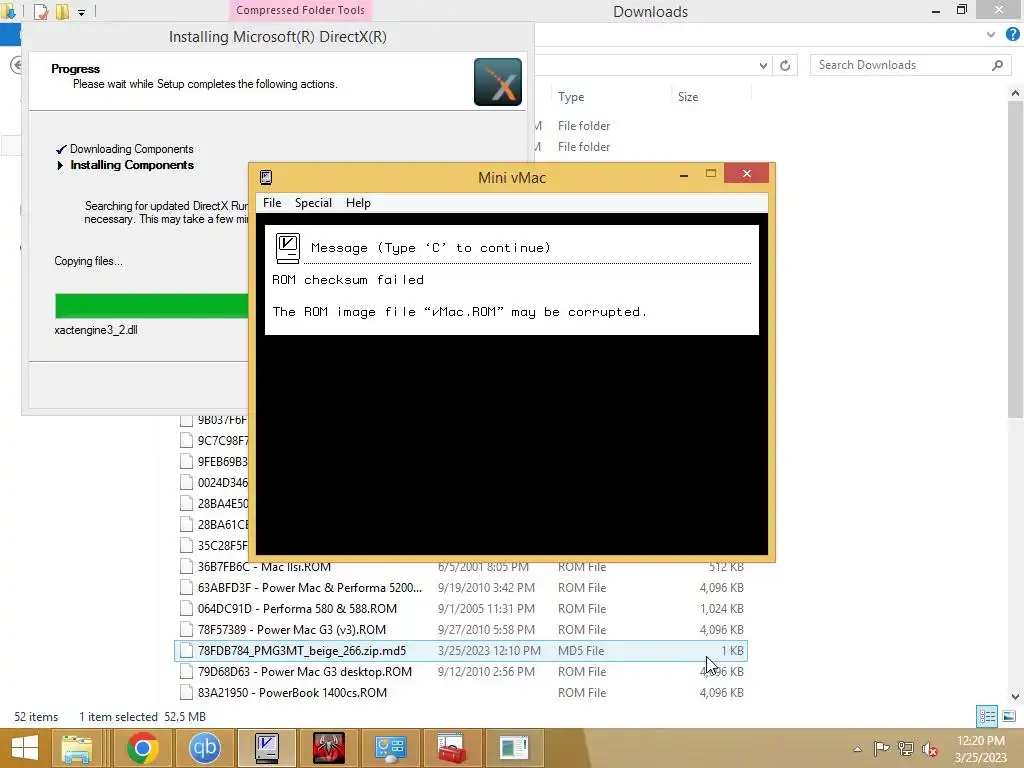Select the 36B7FB6C - Mac IIsi.ROM file
Screen dimensions: 1024x768
pos(460,567)
